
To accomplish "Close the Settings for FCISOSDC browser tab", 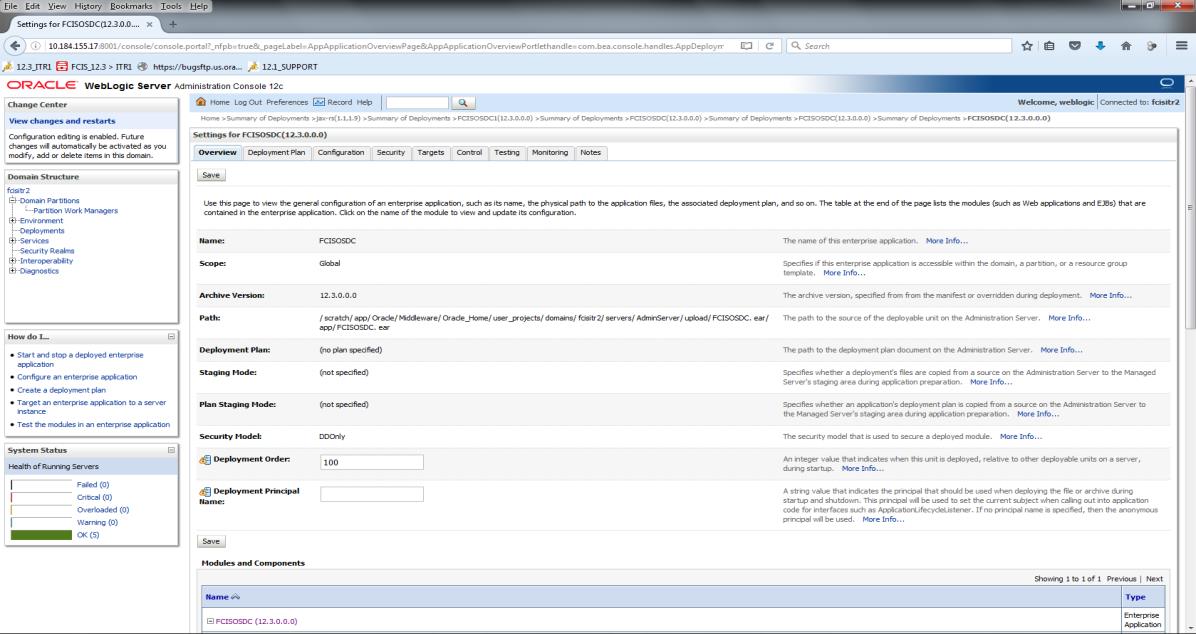I will click(x=150, y=24).
